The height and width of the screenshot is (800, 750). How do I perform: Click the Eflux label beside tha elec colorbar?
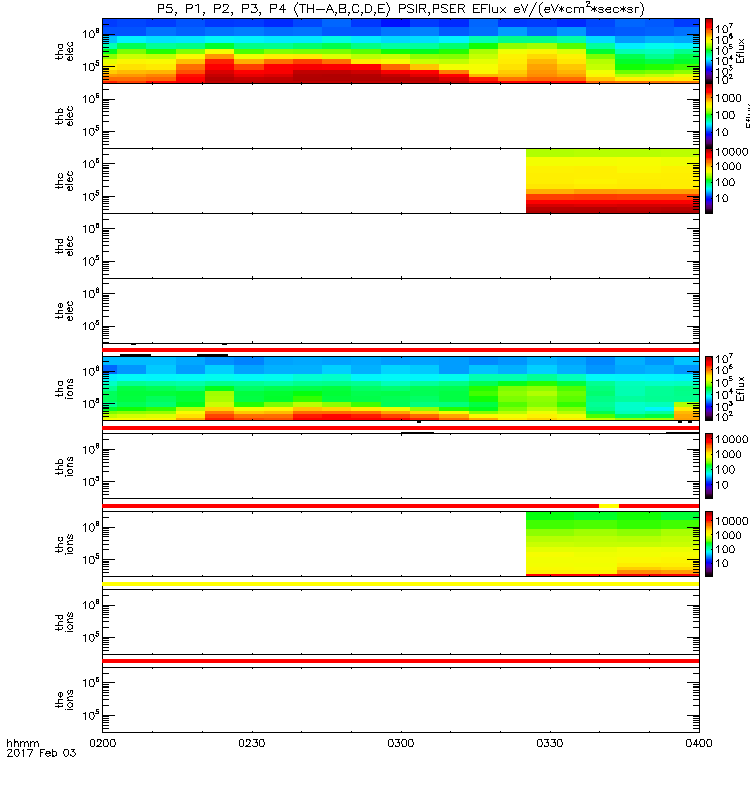tap(741, 51)
